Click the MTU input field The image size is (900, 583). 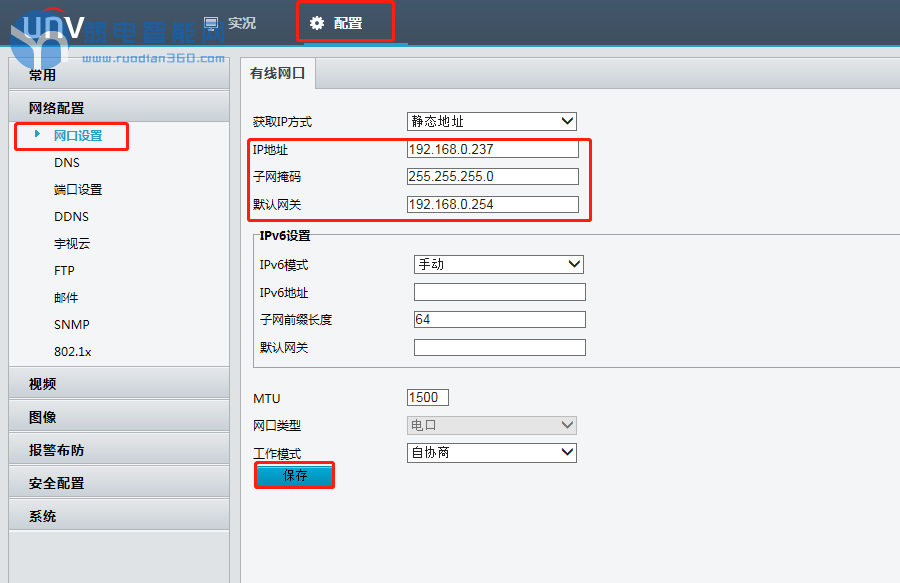point(428,398)
